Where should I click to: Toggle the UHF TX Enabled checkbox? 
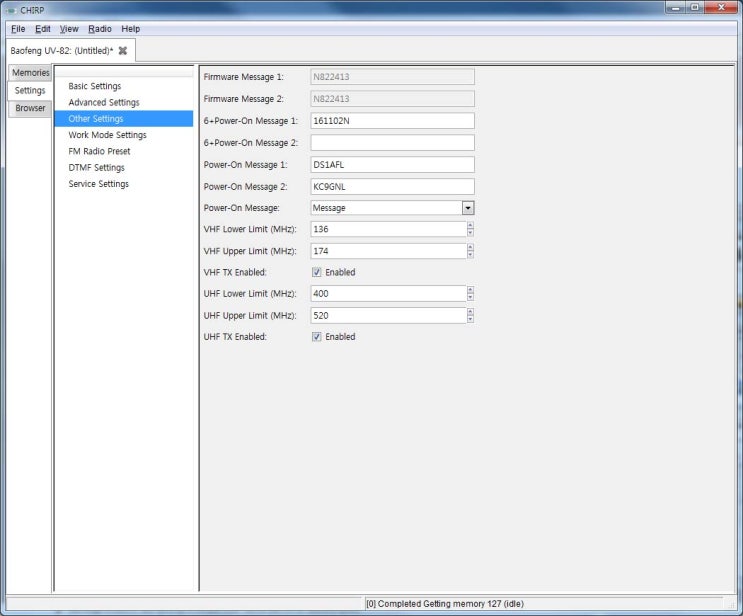(317, 337)
